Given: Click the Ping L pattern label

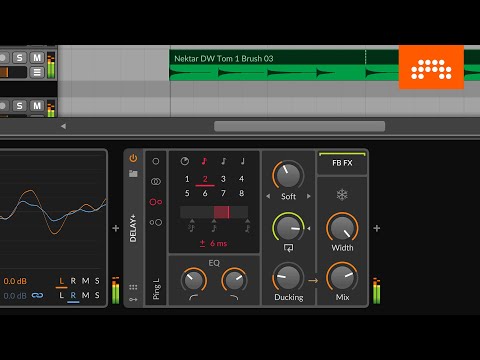Looking at the screenshot, I should coord(156,289).
